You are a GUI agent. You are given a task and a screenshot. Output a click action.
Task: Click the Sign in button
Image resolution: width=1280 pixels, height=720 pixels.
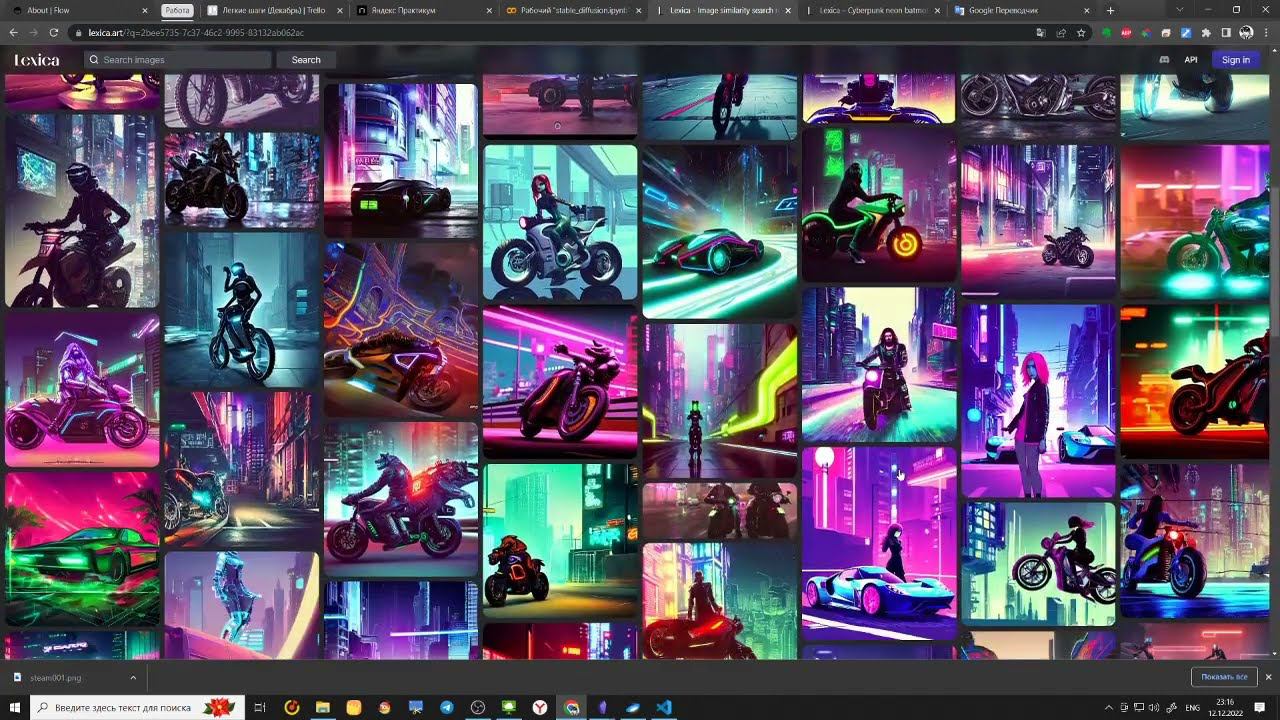[1236, 60]
